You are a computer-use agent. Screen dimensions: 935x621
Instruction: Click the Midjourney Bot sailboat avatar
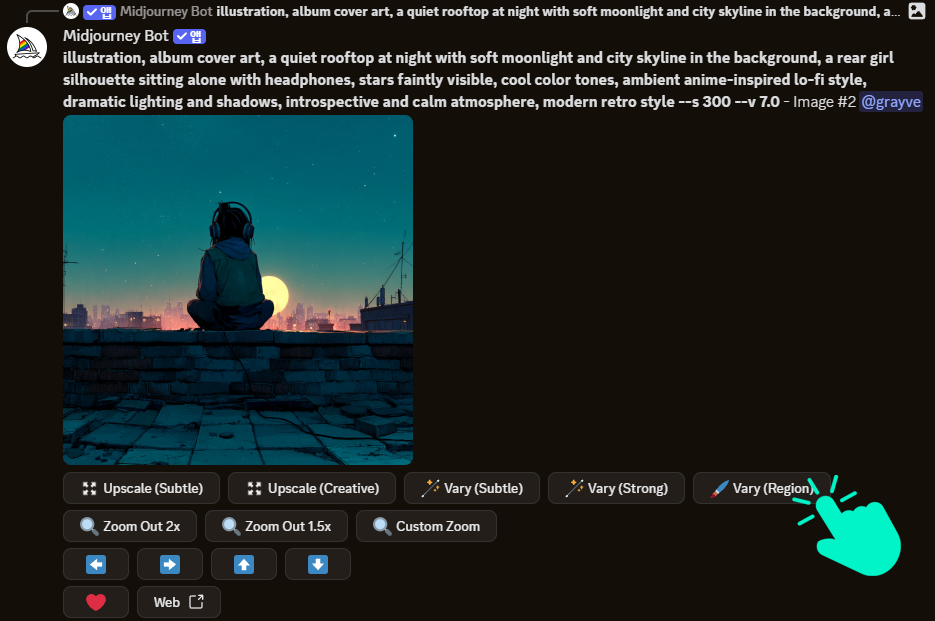[27, 47]
